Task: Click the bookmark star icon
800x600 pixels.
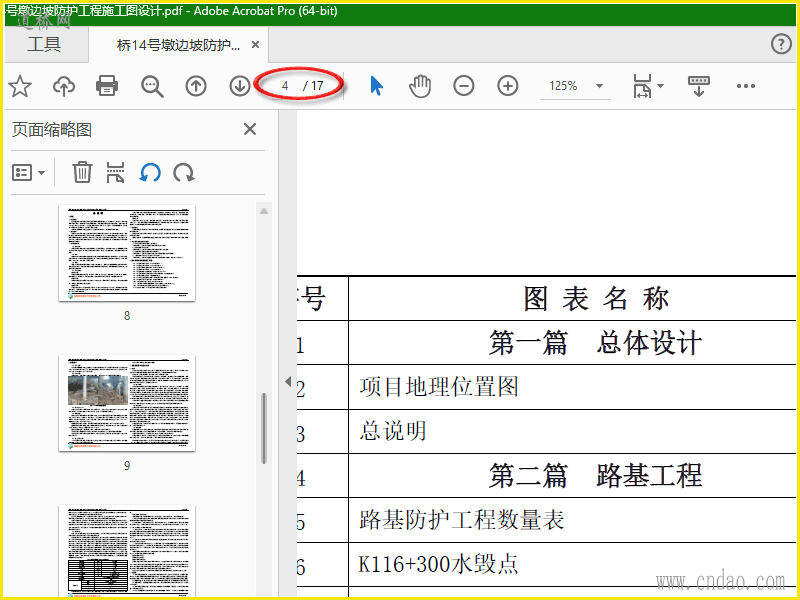Action: click(x=20, y=87)
